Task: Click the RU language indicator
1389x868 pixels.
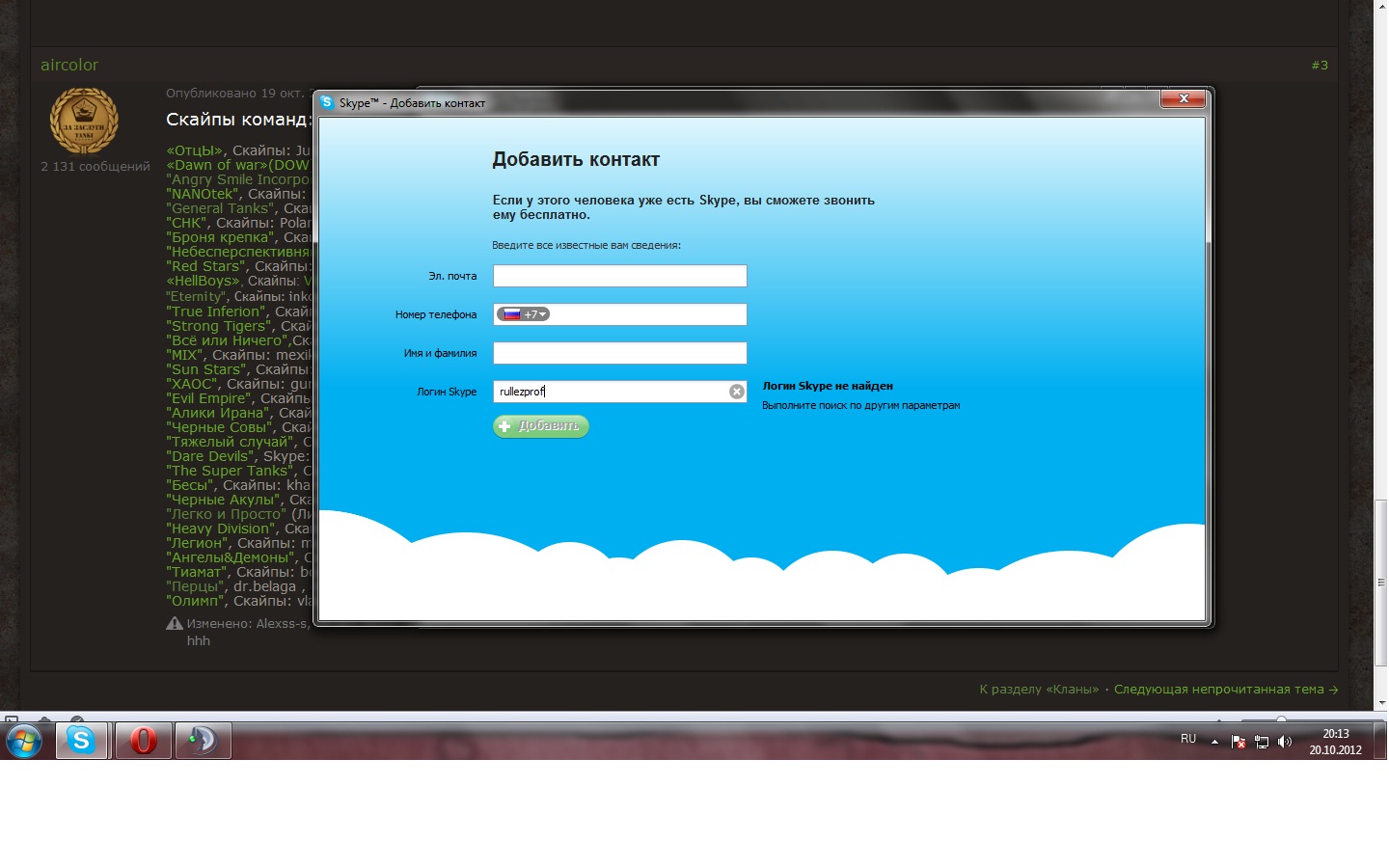Action: tap(1188, 739)
